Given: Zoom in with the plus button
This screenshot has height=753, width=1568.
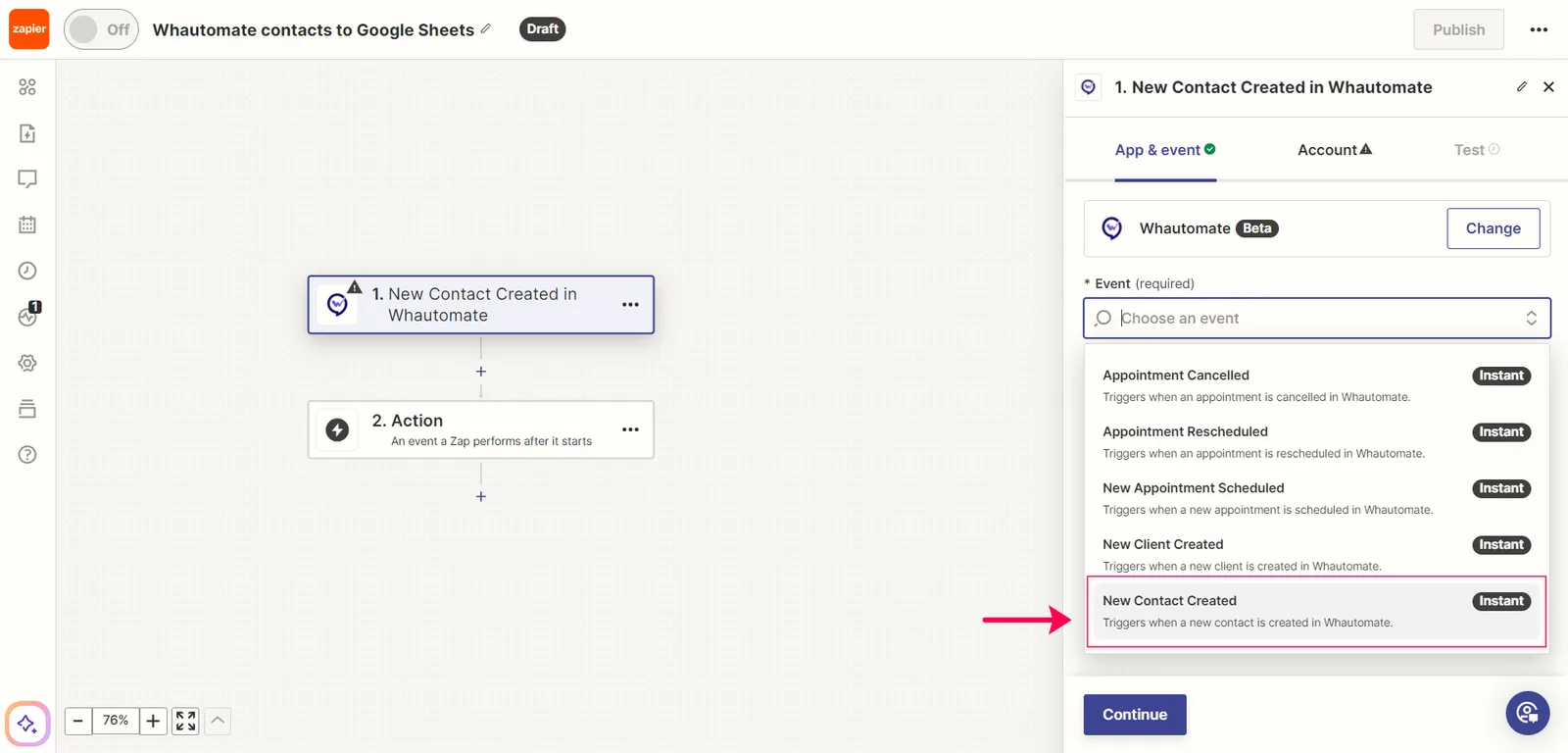Looking at the screenshot, I should coord(153,722).
